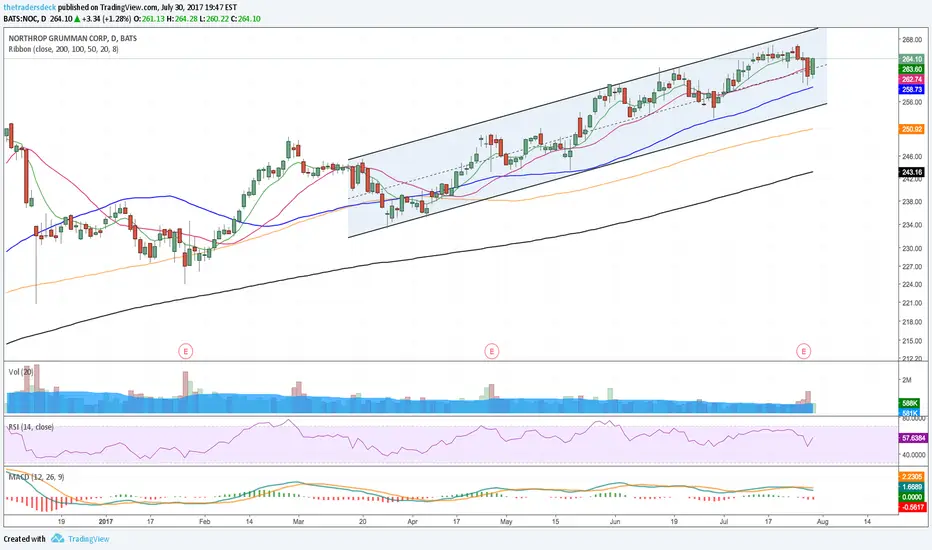
Task: Click the 2M volume axis label
Action: [906, 379]
